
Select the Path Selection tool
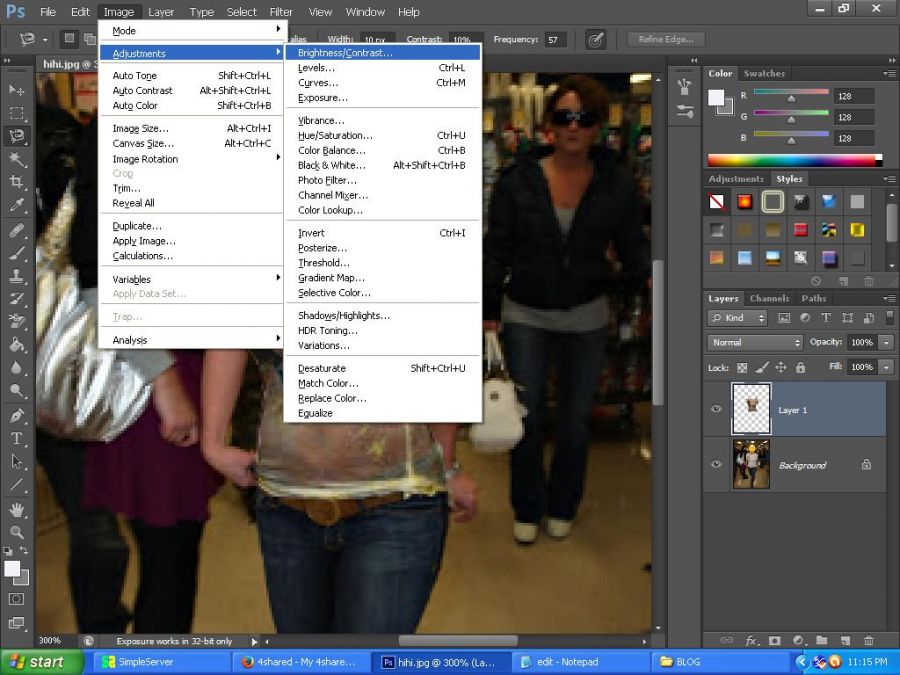click(x=17, y=461)
